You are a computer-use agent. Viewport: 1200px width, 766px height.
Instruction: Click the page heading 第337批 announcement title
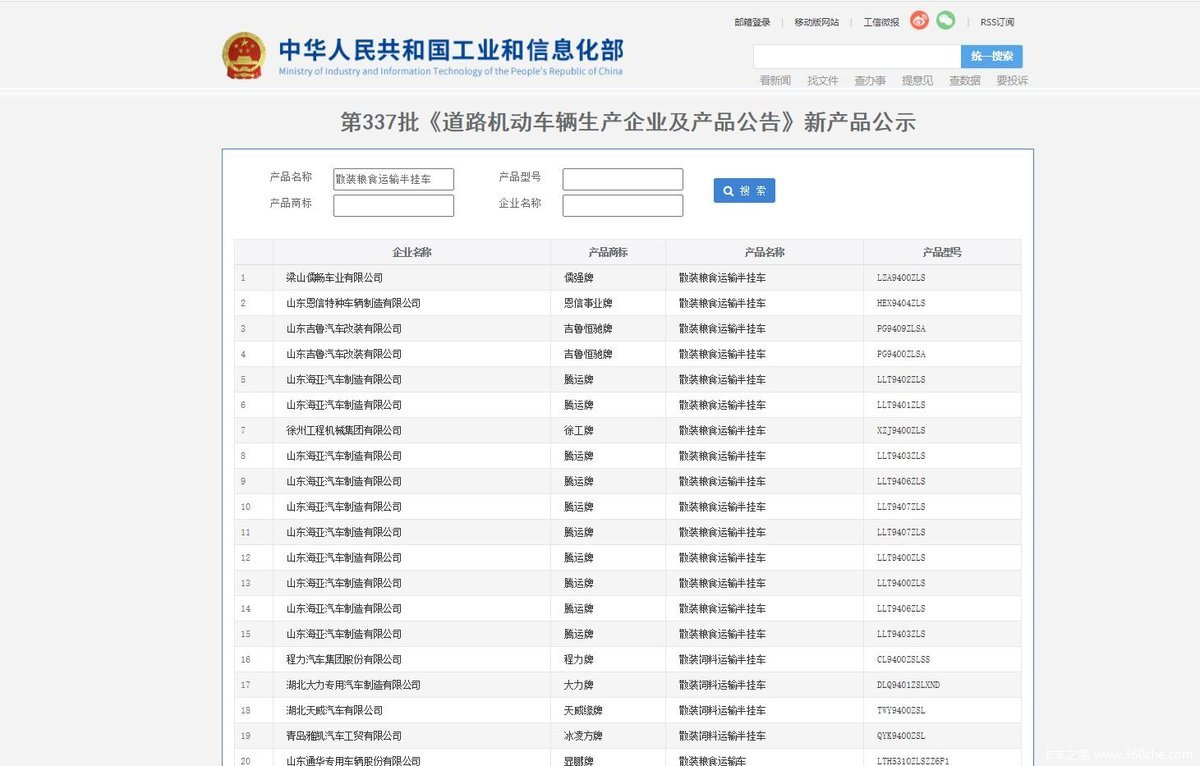point(628,123)
